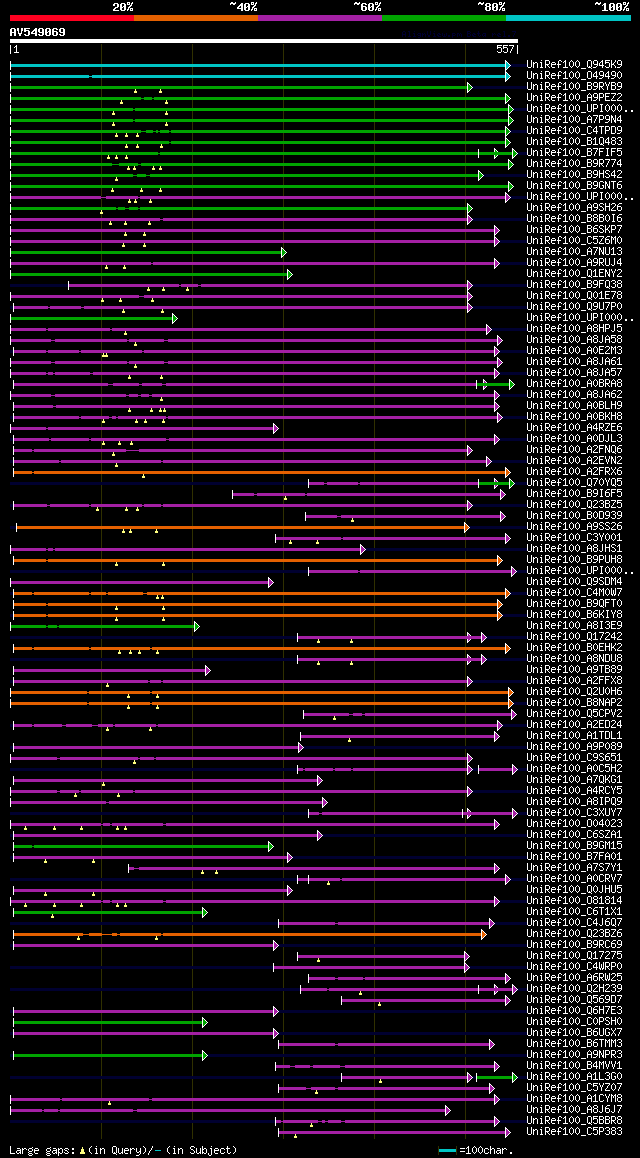Select the UniRef100_A8HPJ5 label
640x1158 pixels.
(x=574, y=329)
